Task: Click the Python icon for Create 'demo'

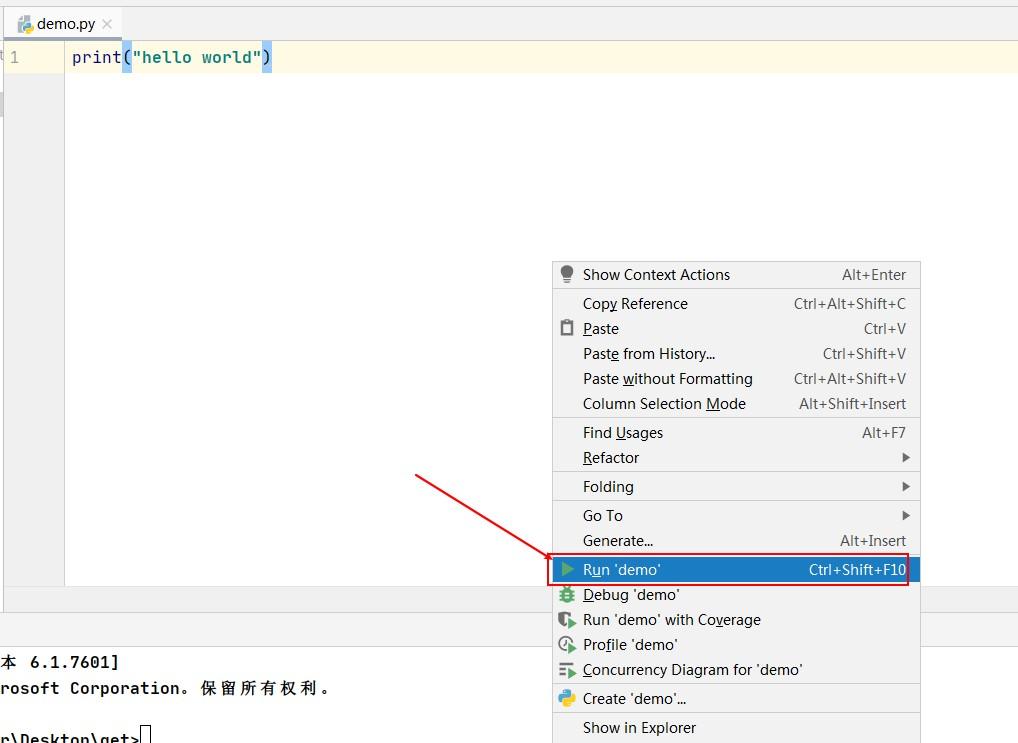Action: [567, 698]
